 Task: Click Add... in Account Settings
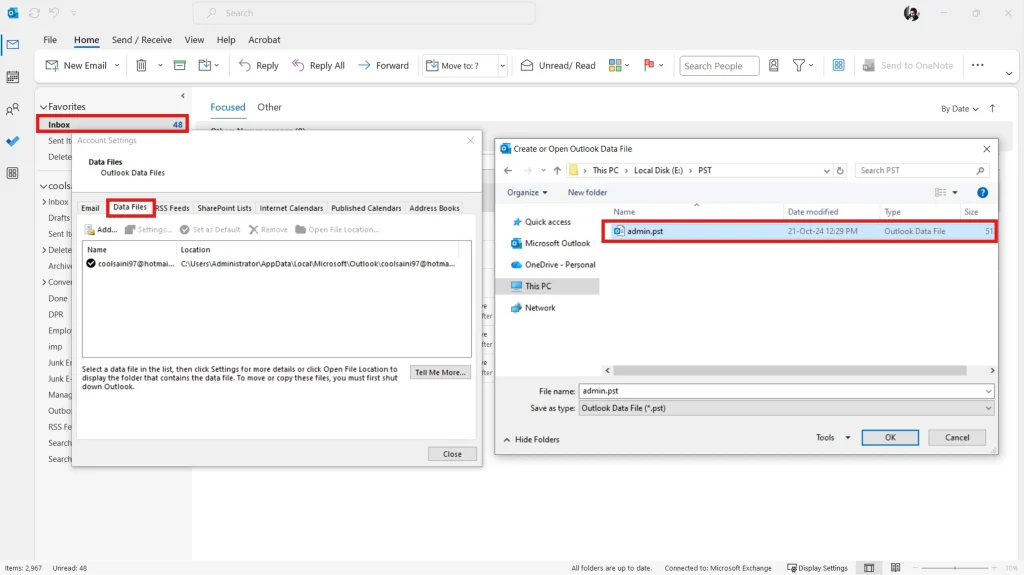101,230
